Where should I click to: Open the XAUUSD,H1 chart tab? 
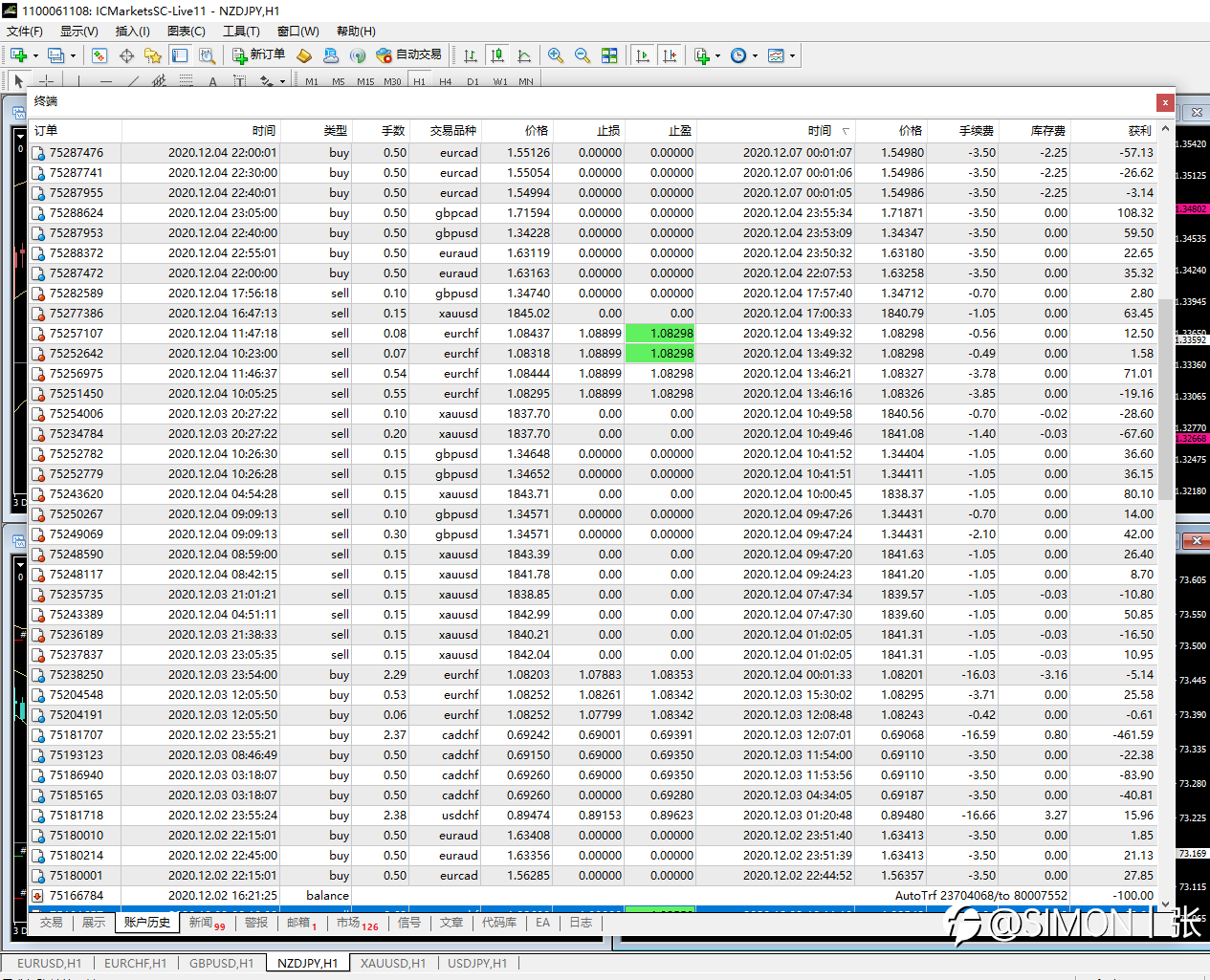tap(393, 963)
